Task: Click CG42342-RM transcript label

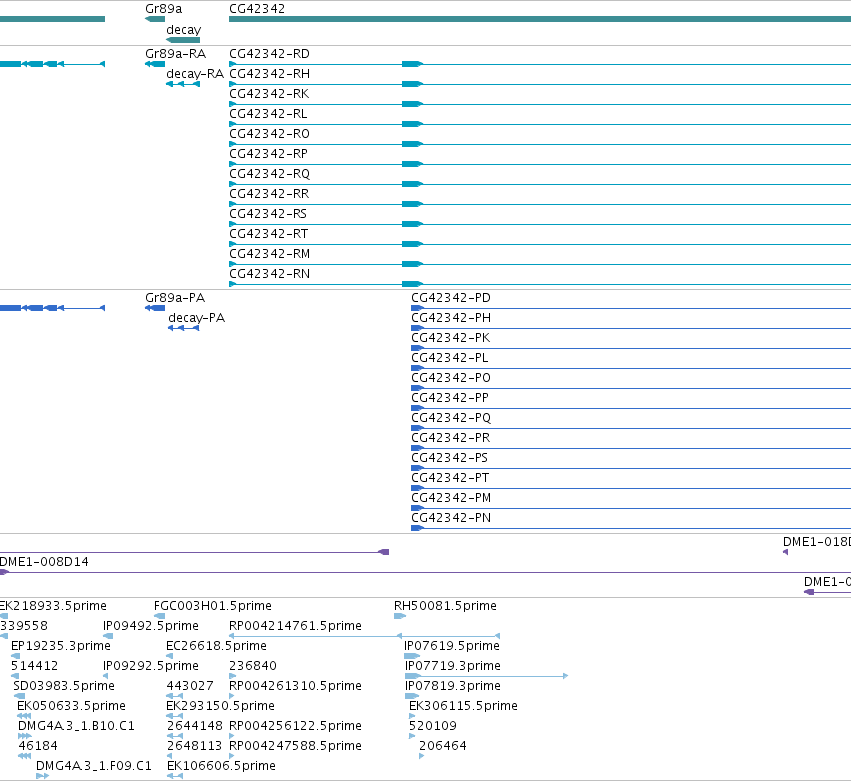Action: [x=269, y=255]
